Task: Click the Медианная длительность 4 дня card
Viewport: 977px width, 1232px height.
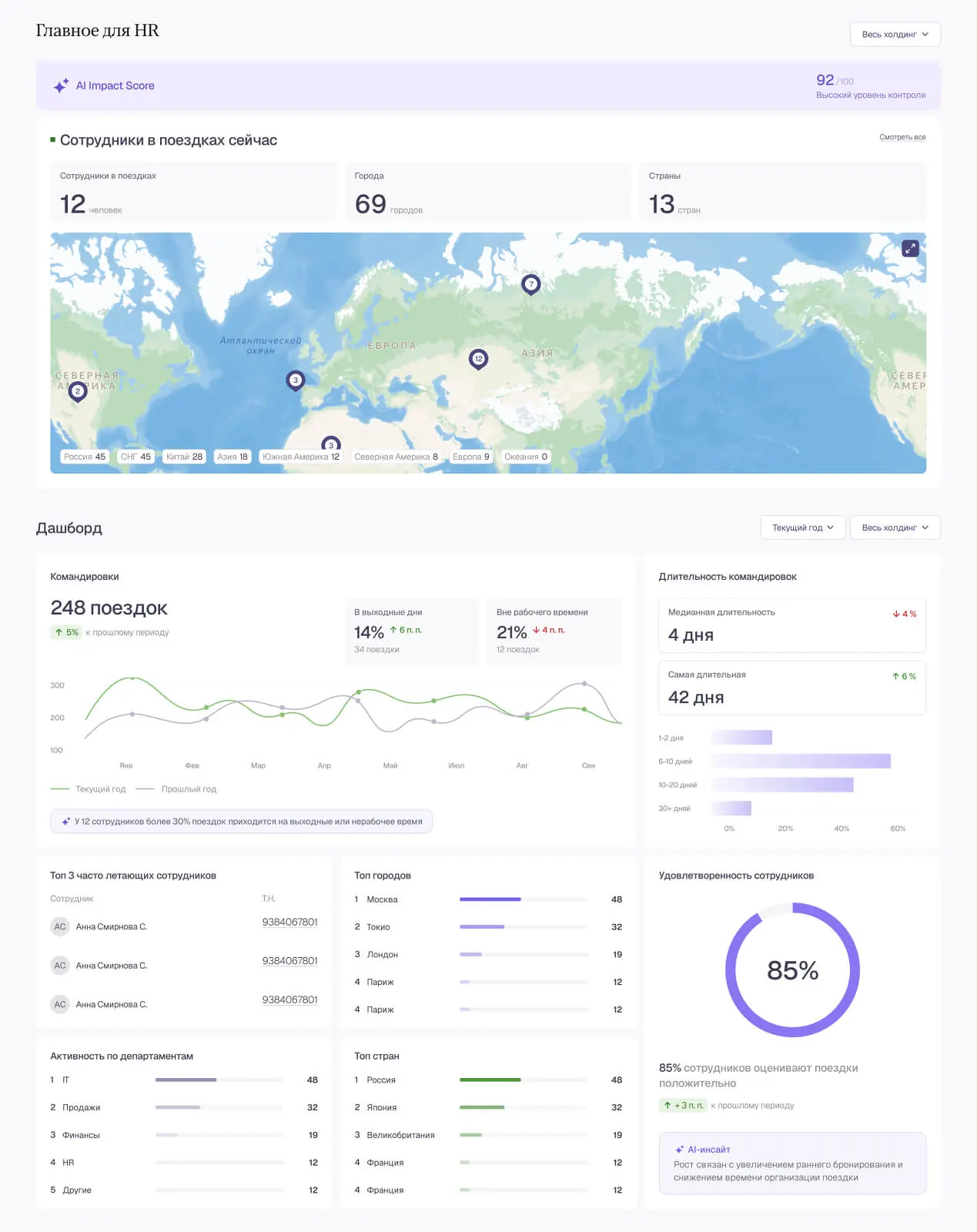Action: click(x=792, y=625)
